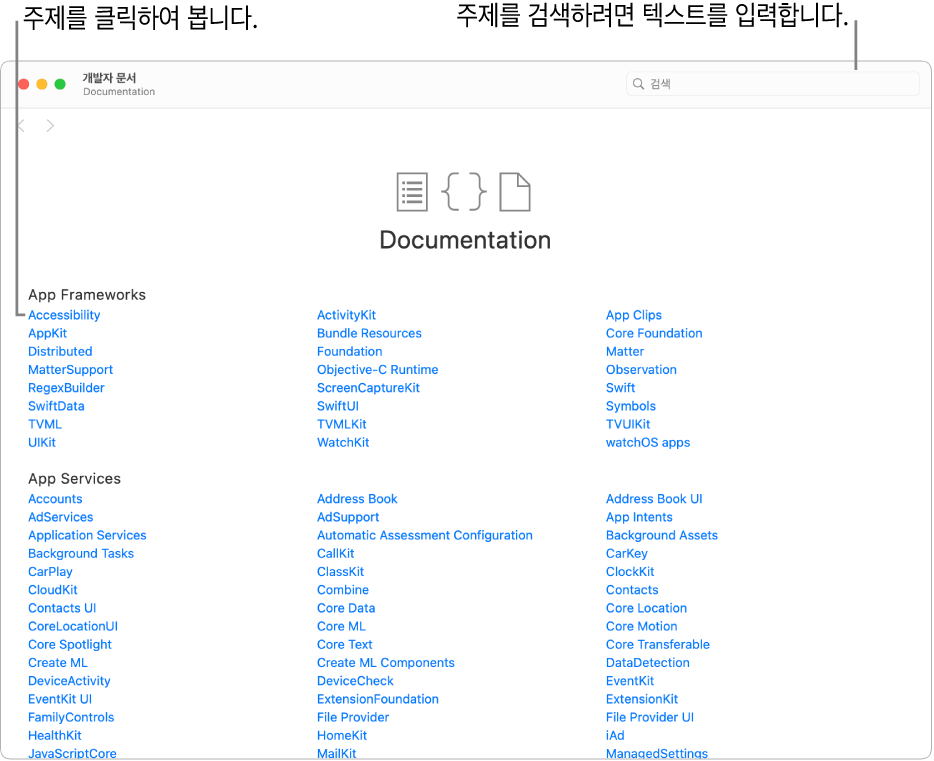
Task: Minimize the window with yellow button
Action: [x=42, y=84]
